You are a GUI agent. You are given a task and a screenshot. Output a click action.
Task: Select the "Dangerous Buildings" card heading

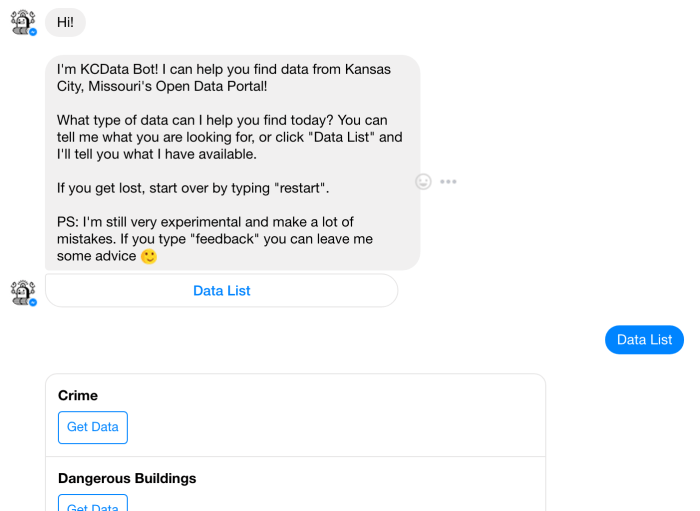coord(127,478)
